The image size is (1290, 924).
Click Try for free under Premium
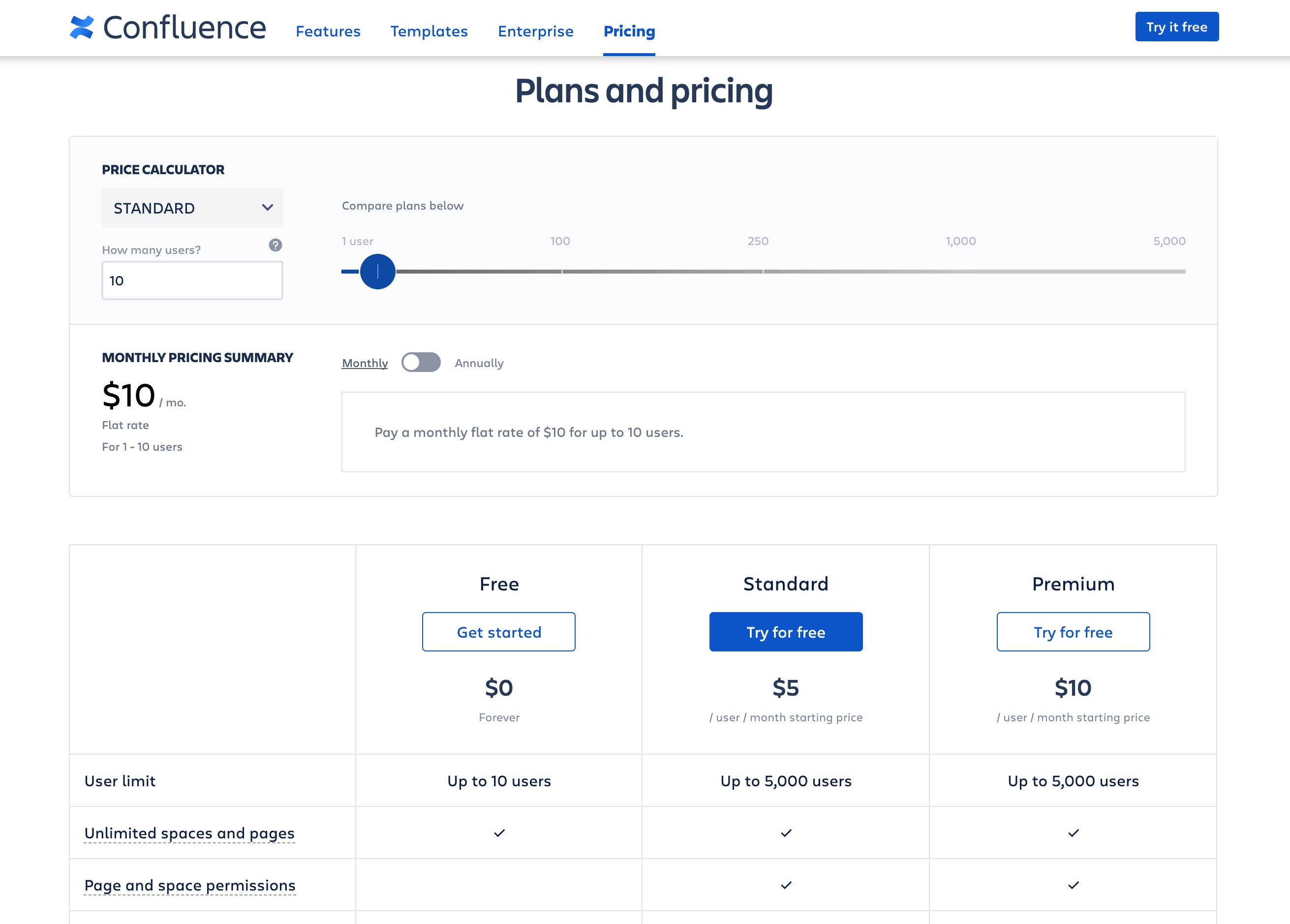pos(1074,632)
